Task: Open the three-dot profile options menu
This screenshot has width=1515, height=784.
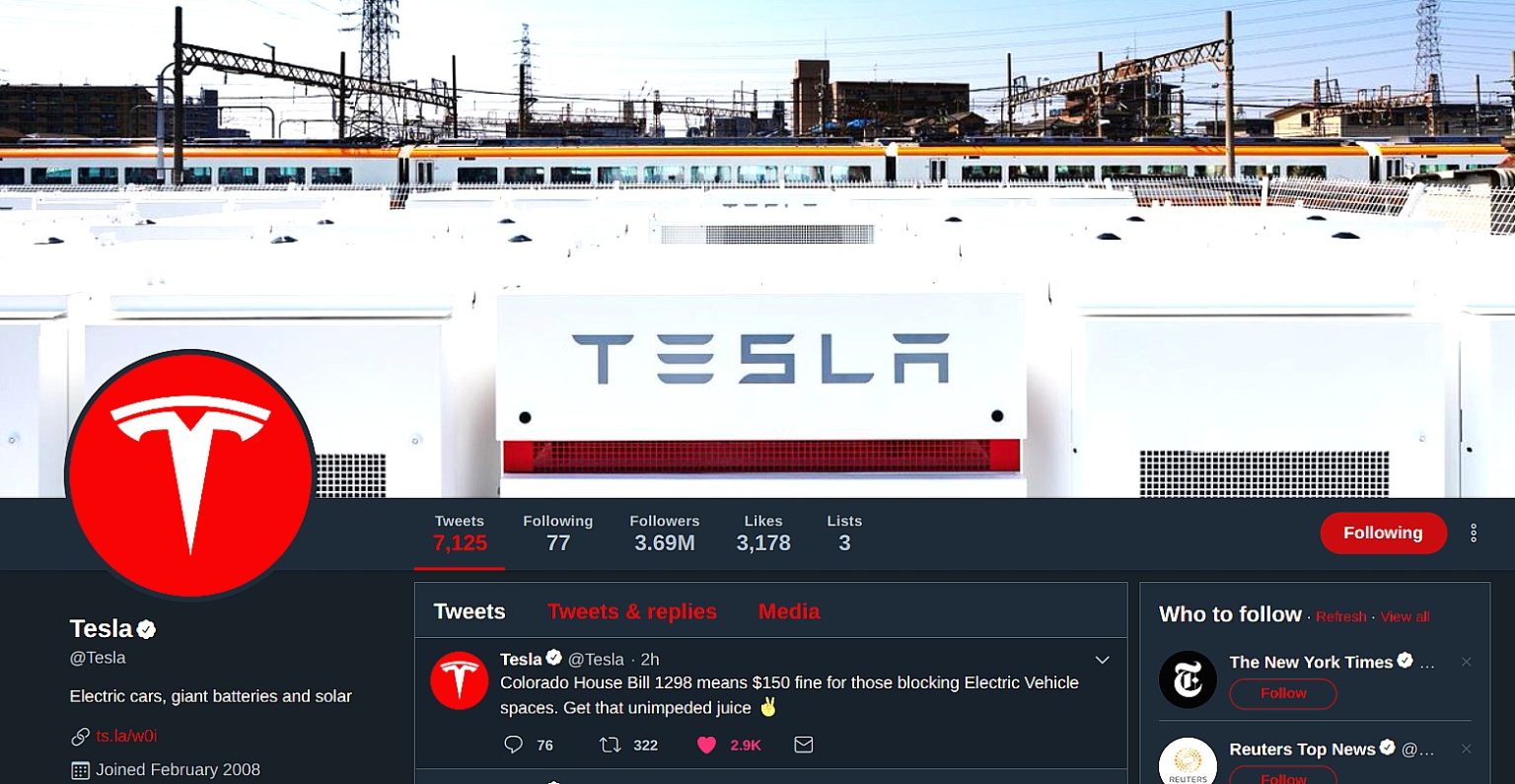Action: pyautogui.click(x=1474, y=533)
